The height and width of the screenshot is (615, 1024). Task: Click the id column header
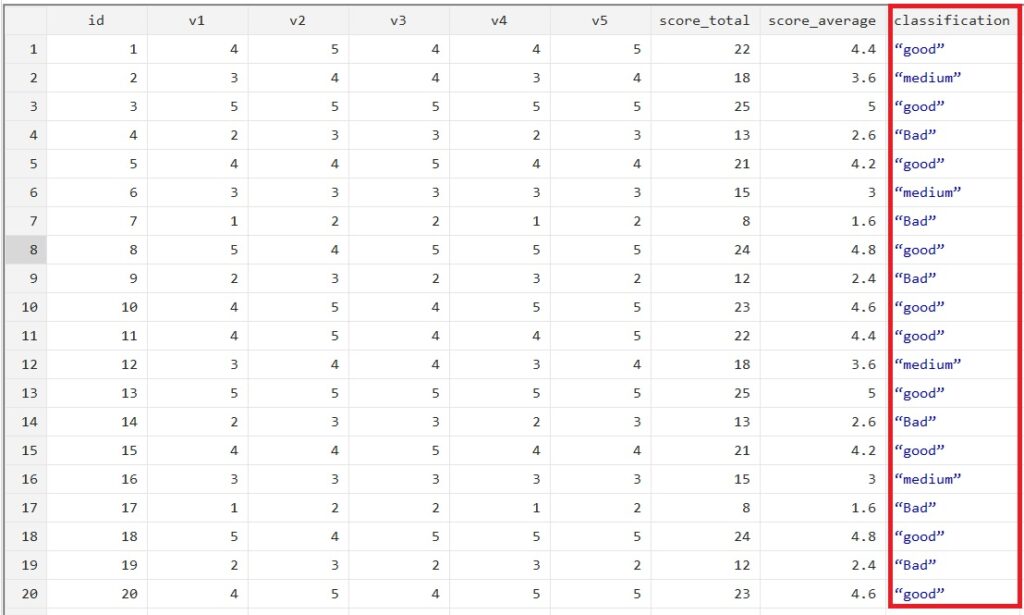[97, 20]
